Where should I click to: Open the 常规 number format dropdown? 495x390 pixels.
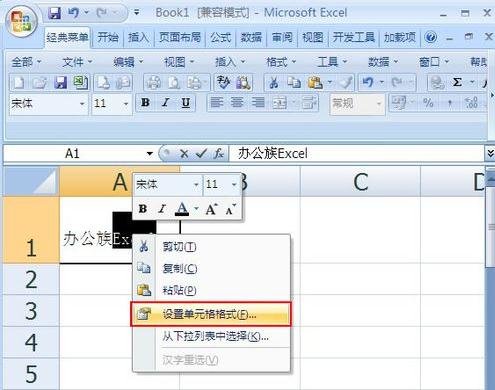click(379, 104)
